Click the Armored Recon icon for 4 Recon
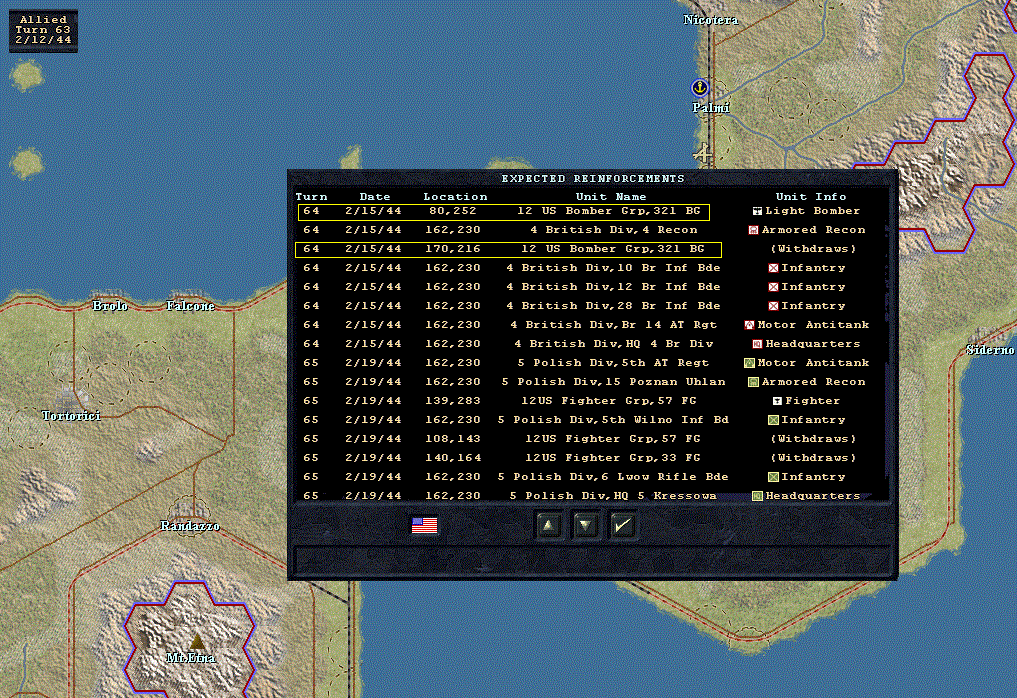This screenshot has width=1017, height=698. click(753, 230)
